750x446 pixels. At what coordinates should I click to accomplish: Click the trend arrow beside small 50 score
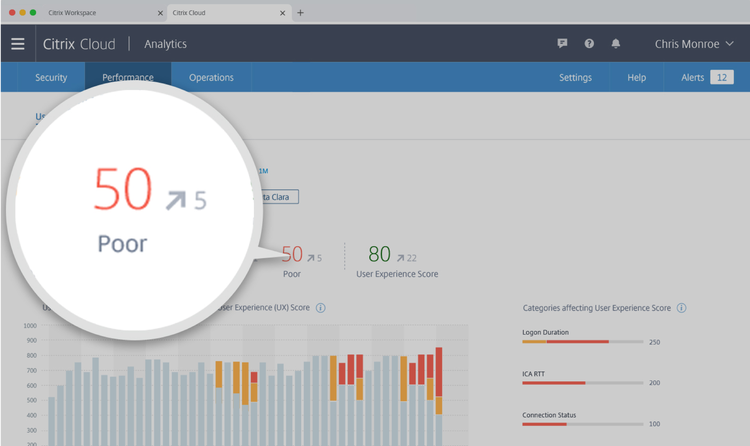(311, 258)
